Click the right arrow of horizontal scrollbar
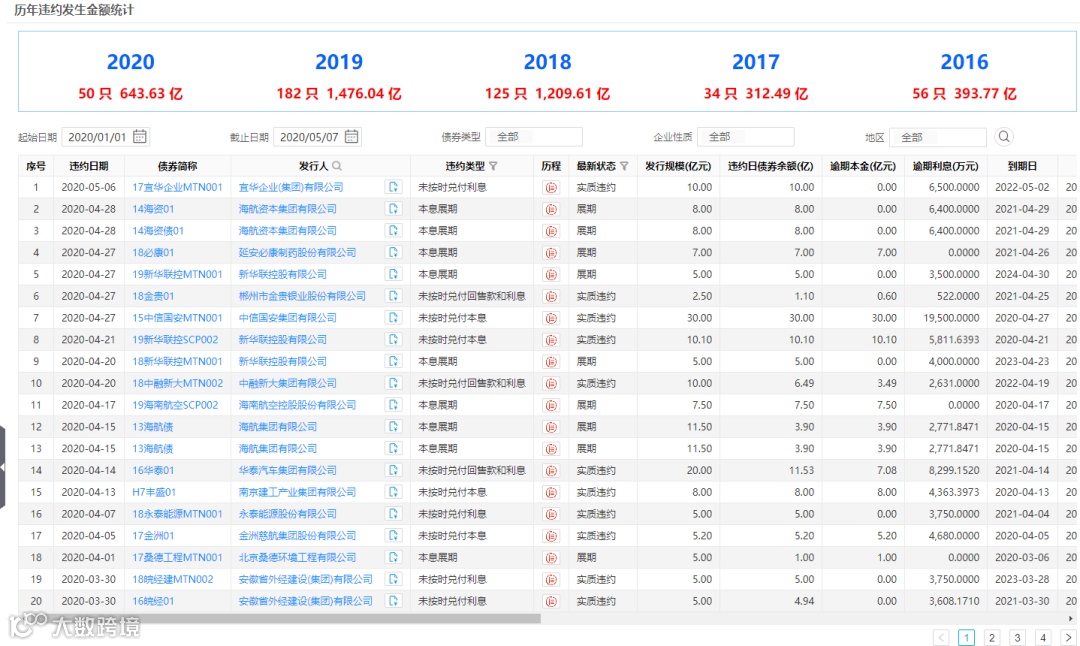The height and width of the screenshot is (646, 1080). click(1070, 618)
